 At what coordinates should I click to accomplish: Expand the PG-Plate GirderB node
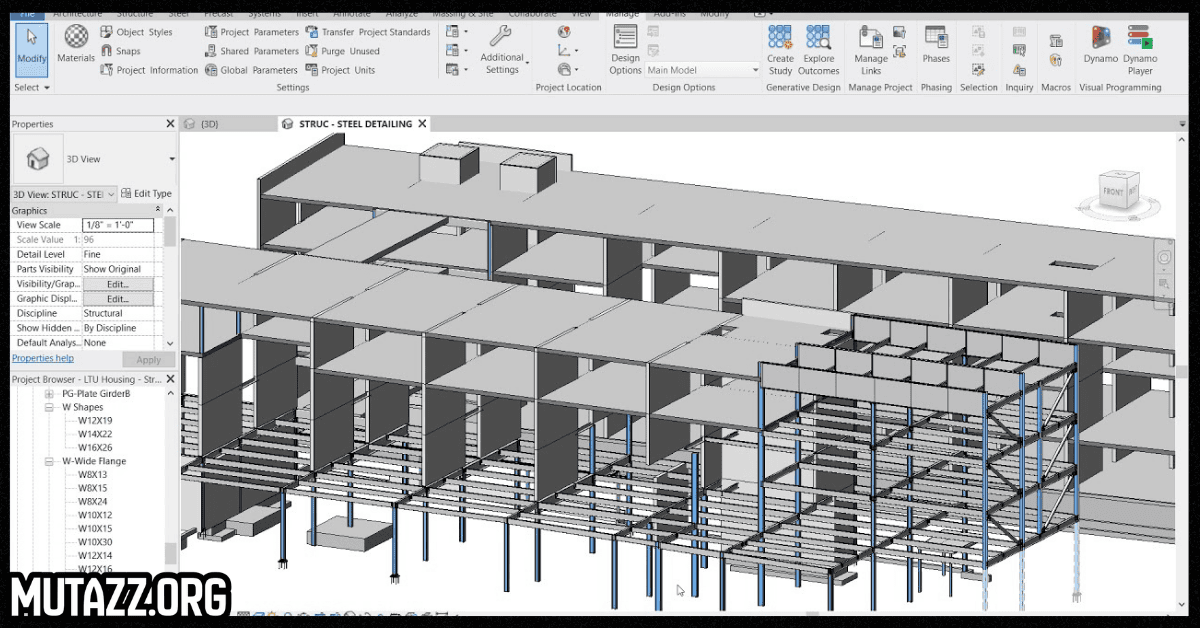pyautogui.click(x=50, y=394)
